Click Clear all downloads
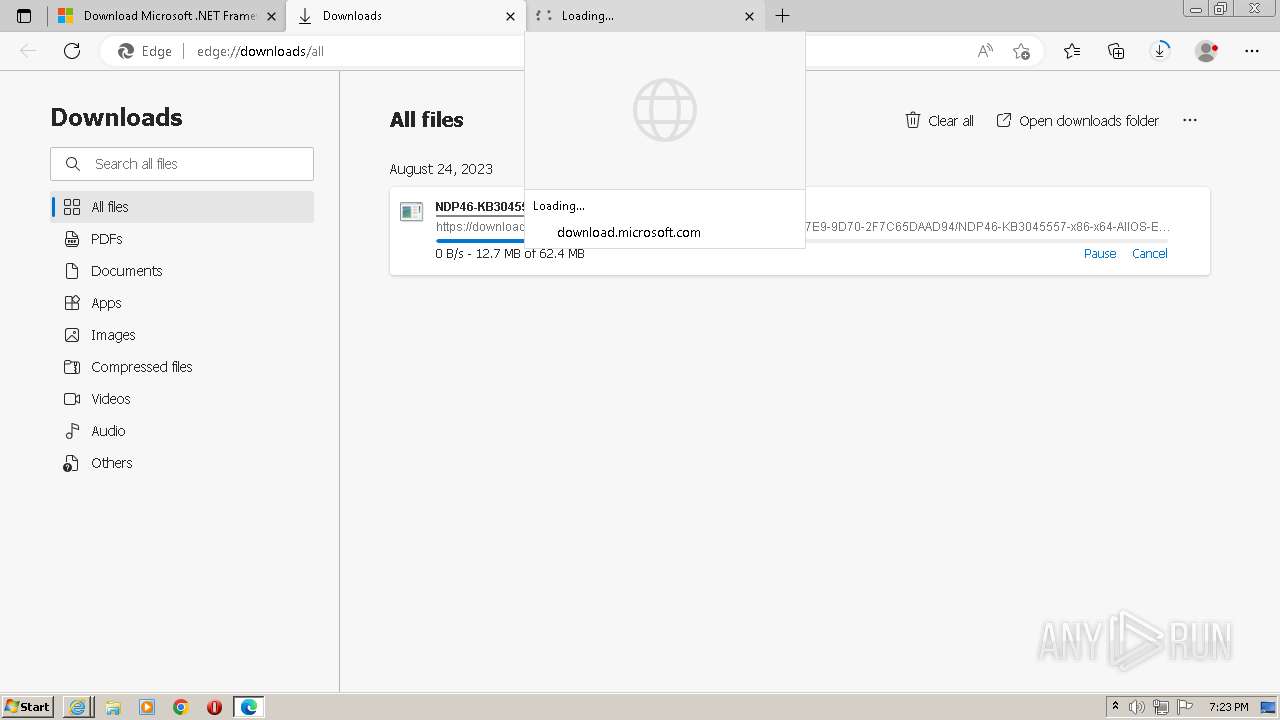The width and height of the screenshot is (1280, 720). click(x=939, y=120)
